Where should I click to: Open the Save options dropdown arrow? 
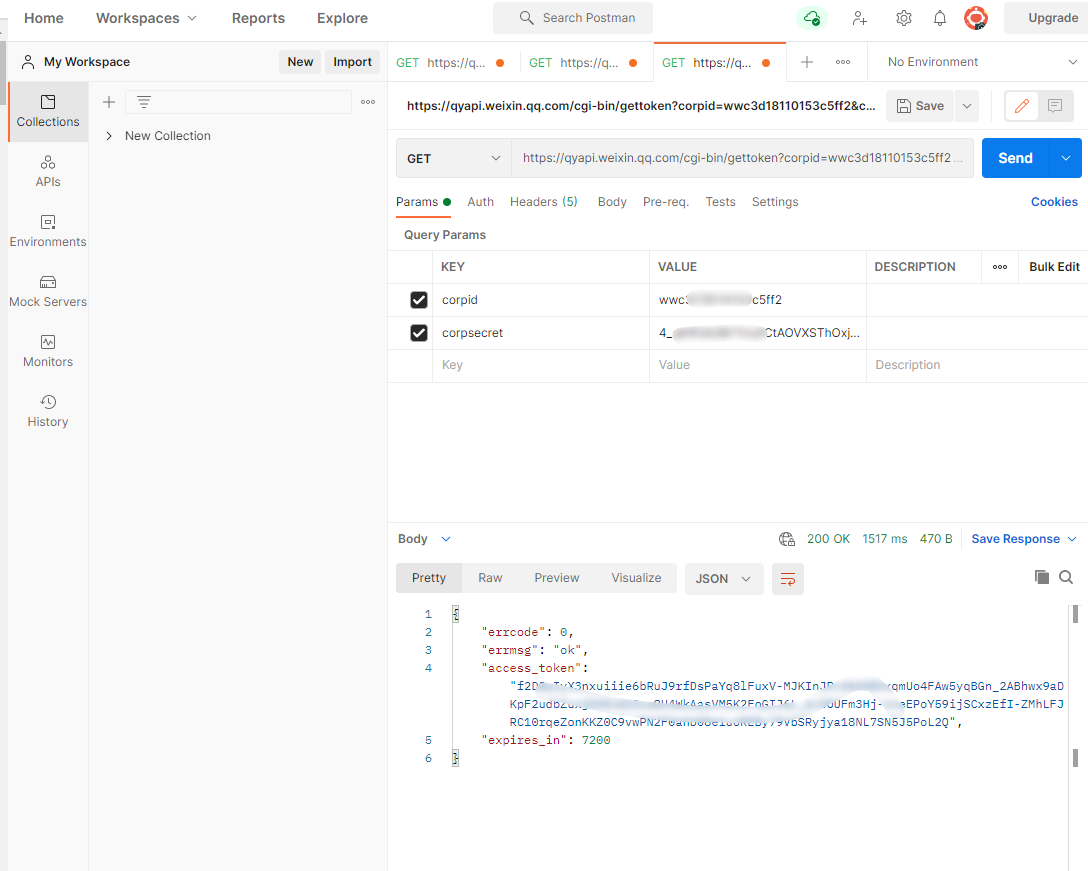click(967, 106)
